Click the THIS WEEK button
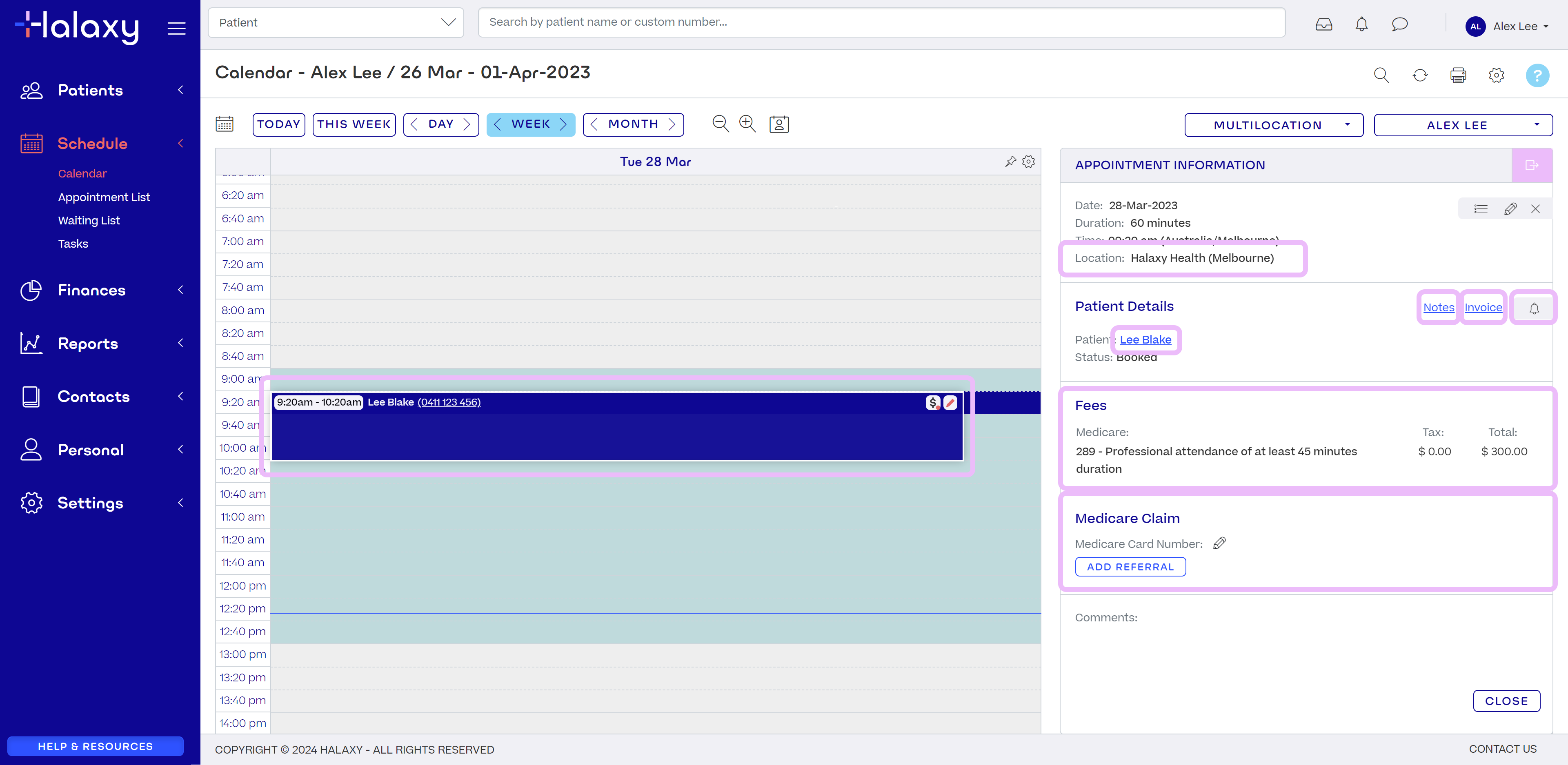Viewport: 1568px width, 765px height. (x=354, y=124)
